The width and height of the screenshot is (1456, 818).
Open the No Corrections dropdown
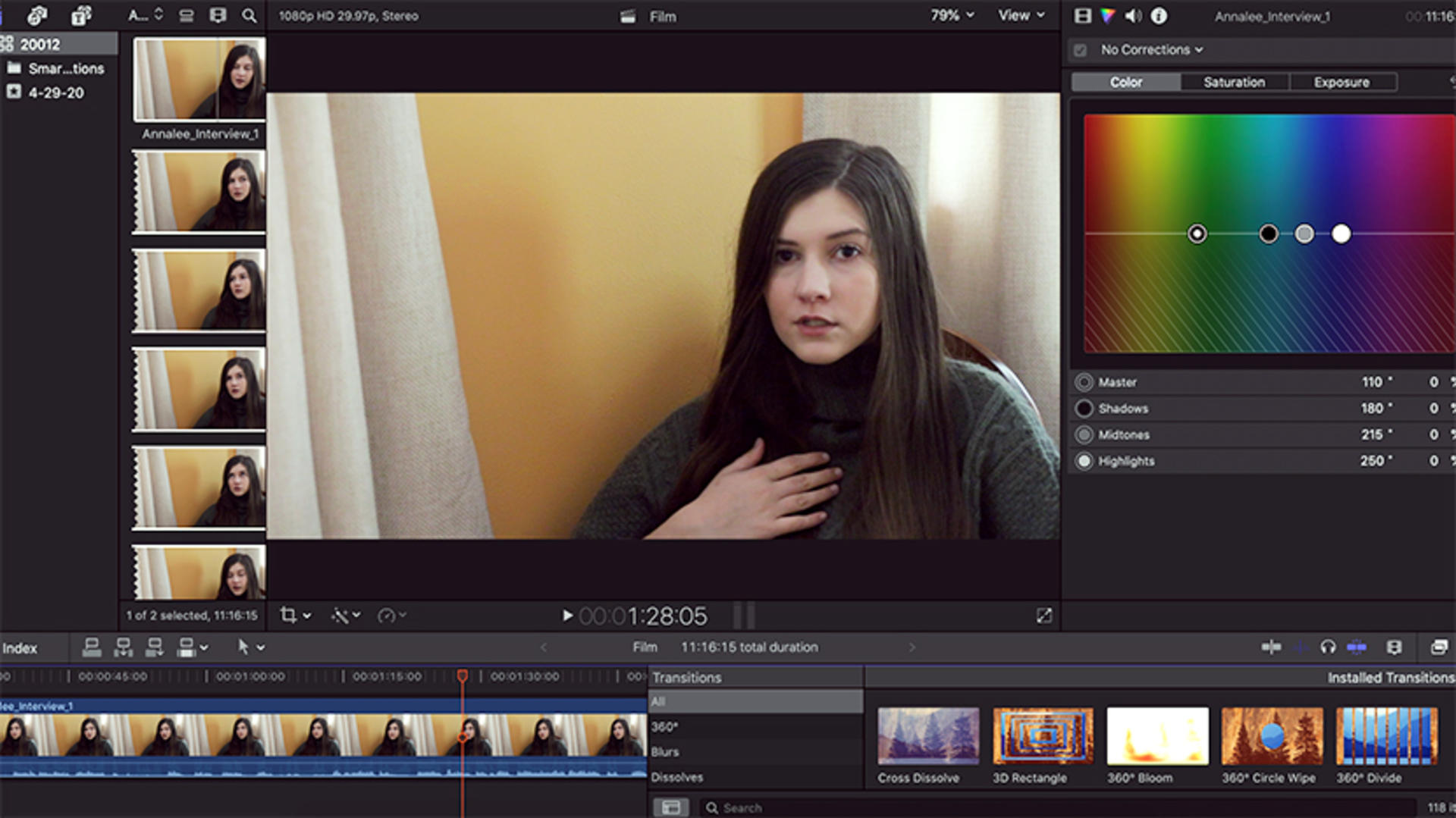(x=1152, y=49)
